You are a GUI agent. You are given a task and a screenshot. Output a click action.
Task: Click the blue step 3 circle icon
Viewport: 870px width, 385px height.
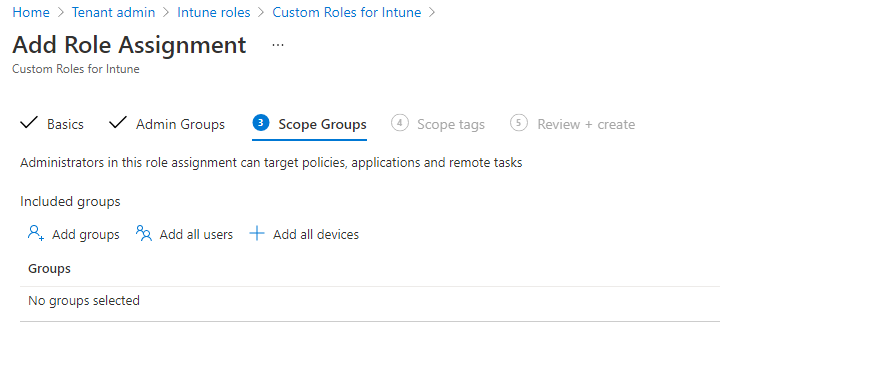pos(261,123)
